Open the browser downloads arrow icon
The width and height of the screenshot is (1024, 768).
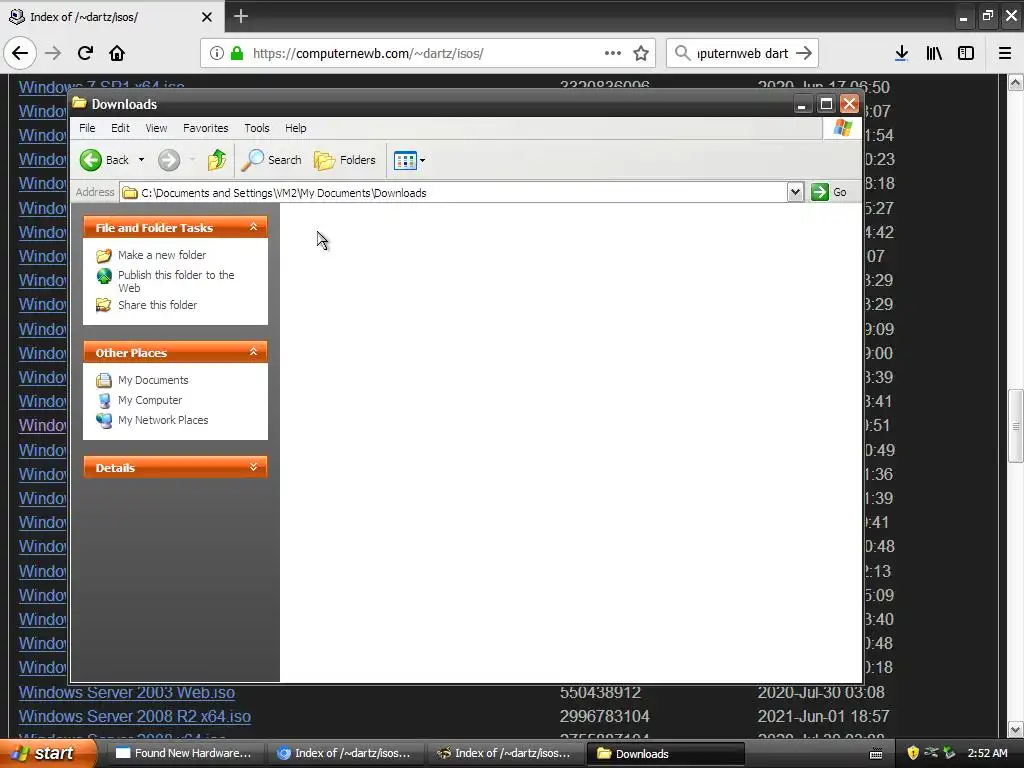(x=901, y=53)
